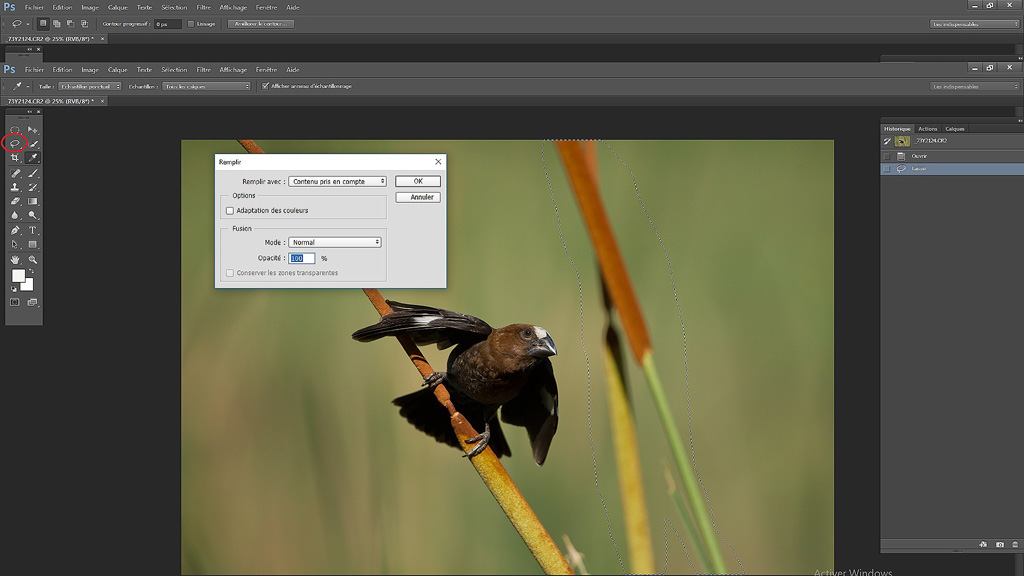Screen dimensions: 1024x576
Task: Click OK in the Remplir dialog
Action: 418,181
